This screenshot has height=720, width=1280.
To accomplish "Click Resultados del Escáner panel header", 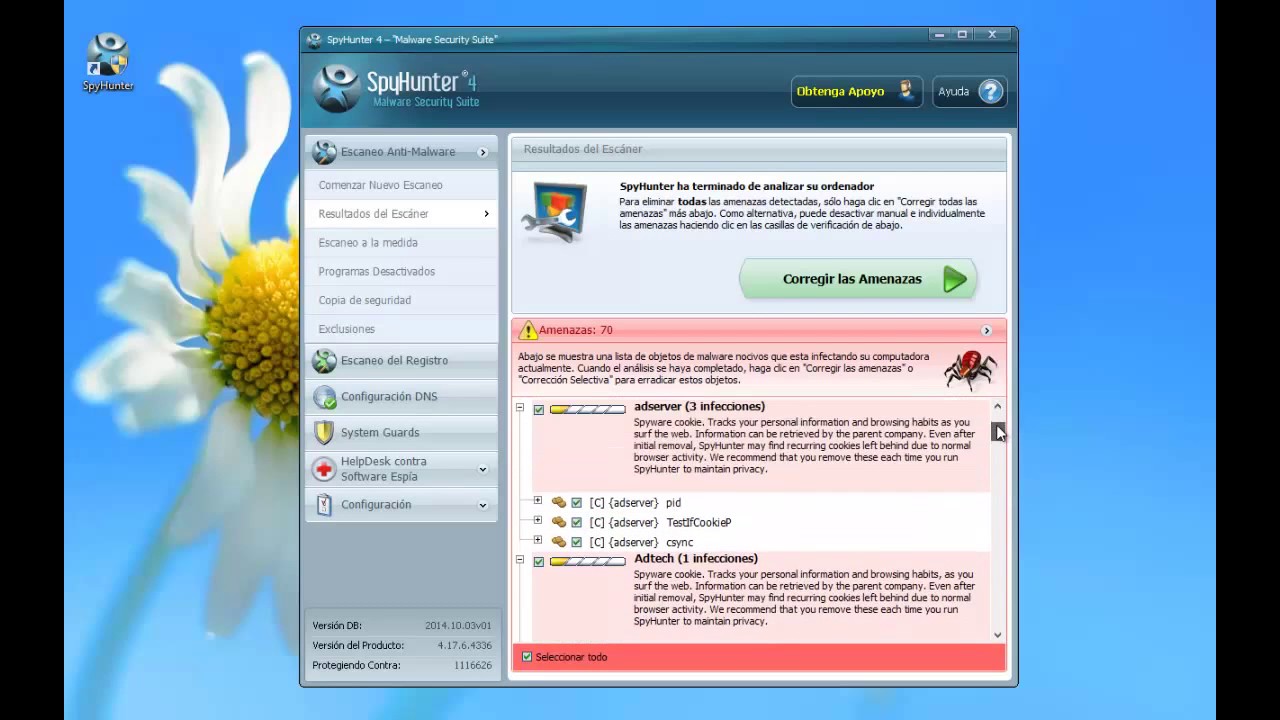I will point(759,149).
